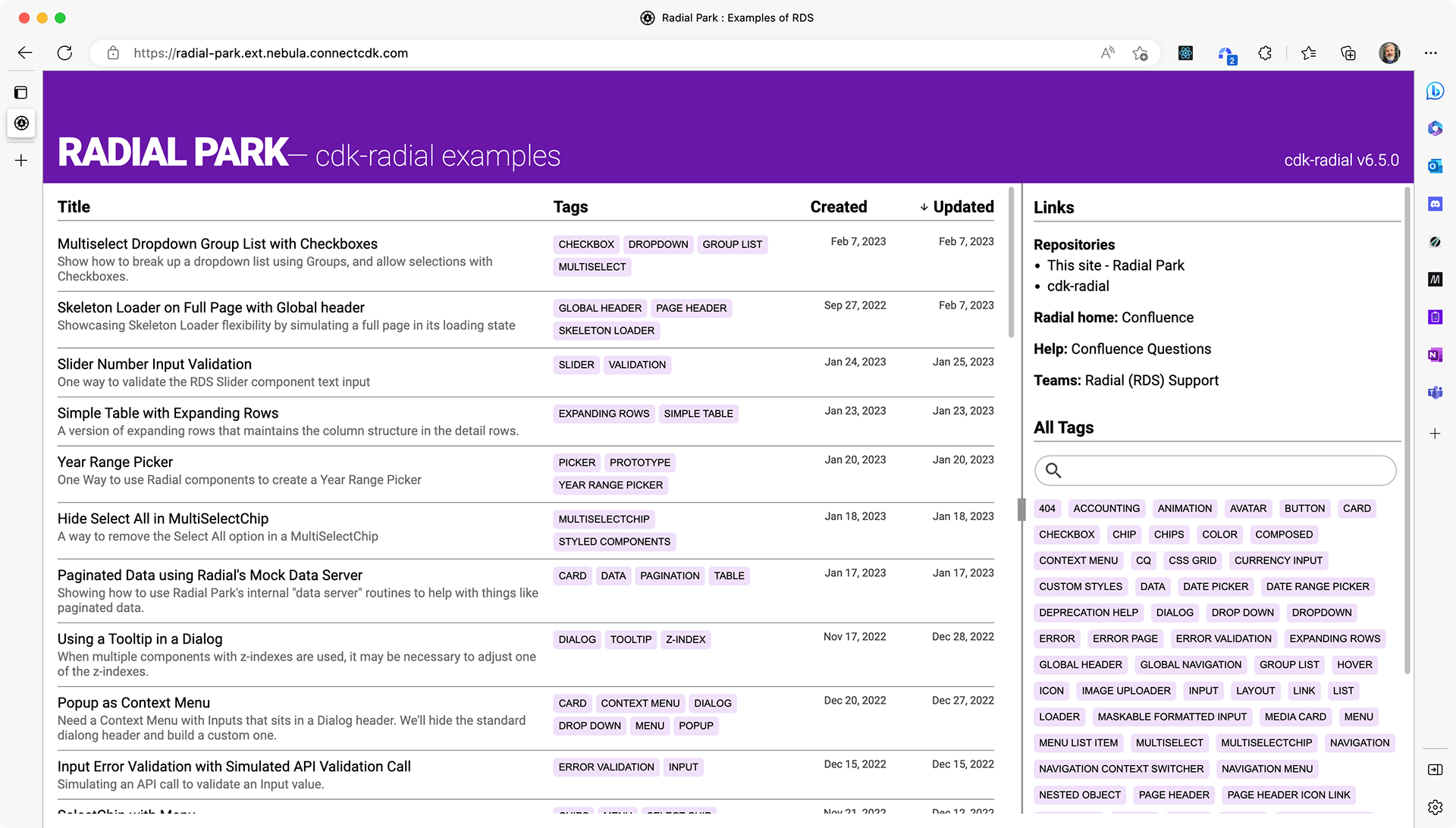The height and width of the screenshot is (828, 1456).
Task: Toggle the CHECKBOX tag filter in All Tags
Action: tap(1066, 535)
